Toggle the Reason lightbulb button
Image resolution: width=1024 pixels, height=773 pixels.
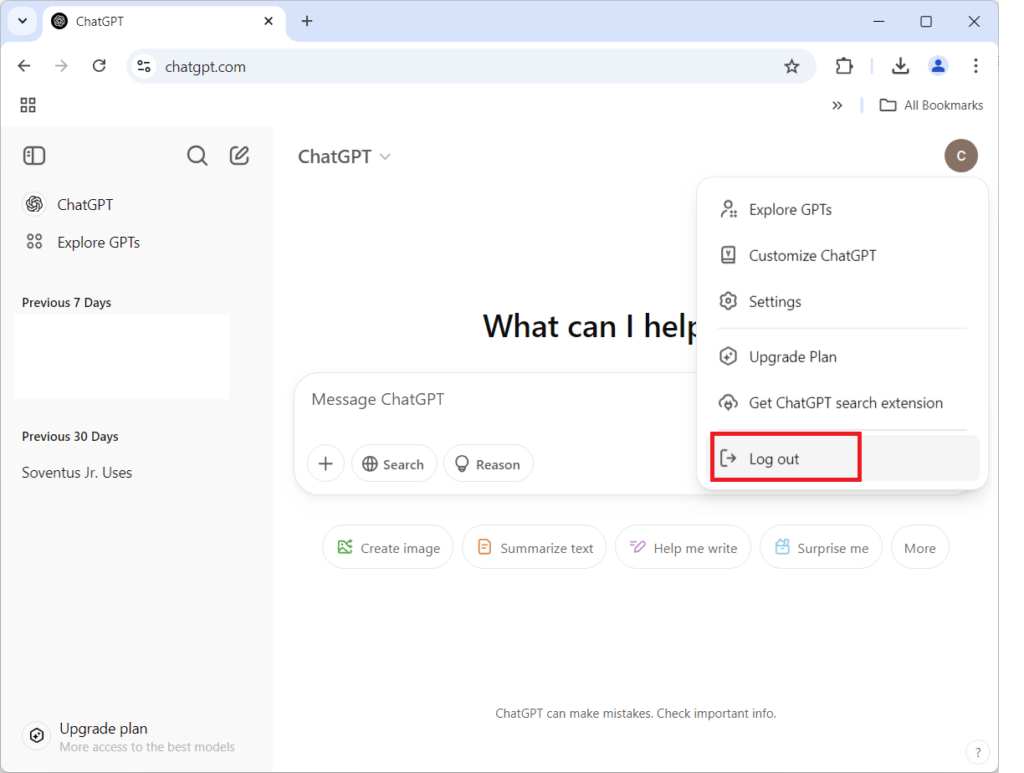coord(488,464)
